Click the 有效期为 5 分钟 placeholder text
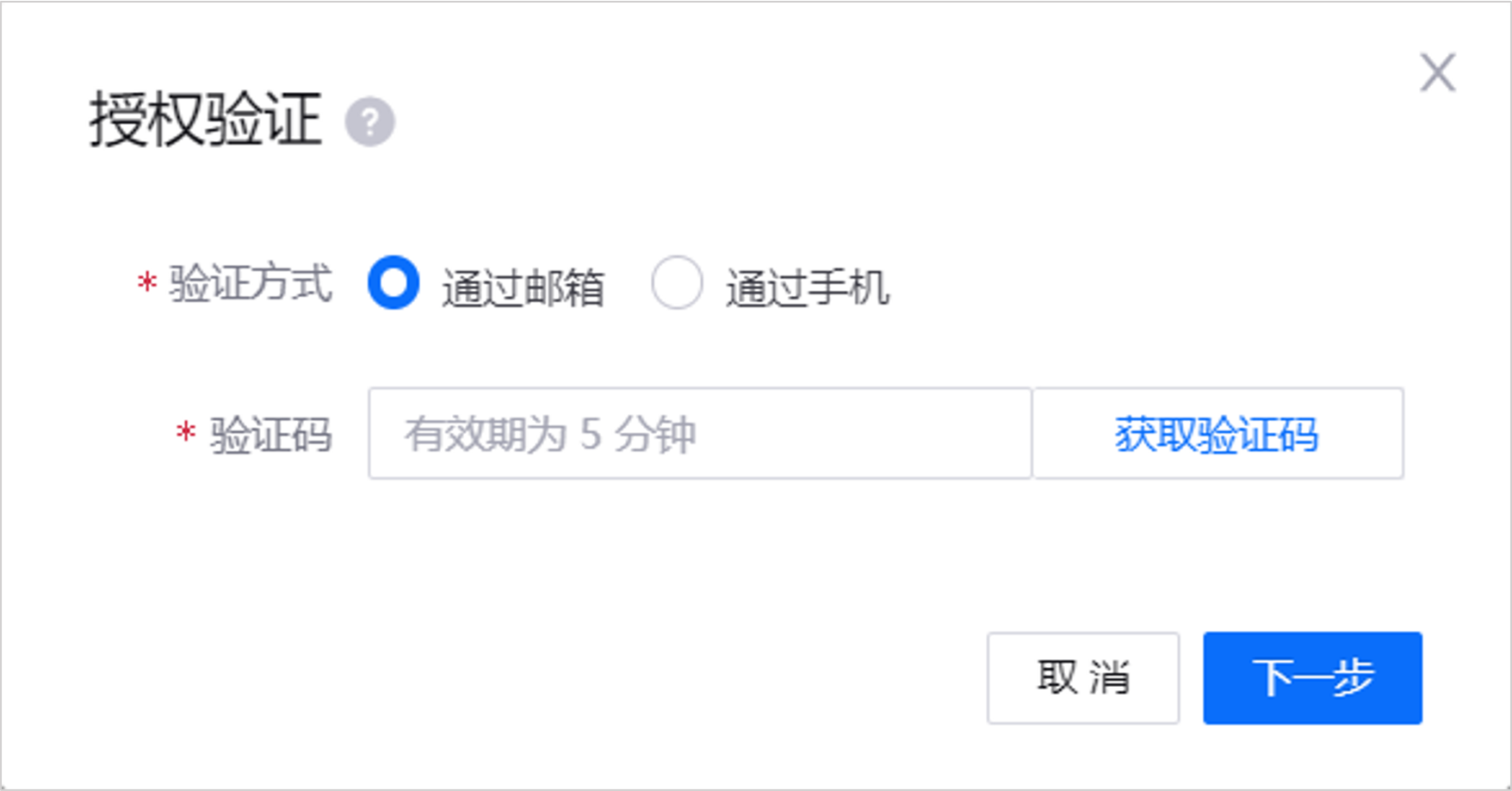The width and height of the screenshot is (1512, 791). pyautogui.click(x=550, y=434)
